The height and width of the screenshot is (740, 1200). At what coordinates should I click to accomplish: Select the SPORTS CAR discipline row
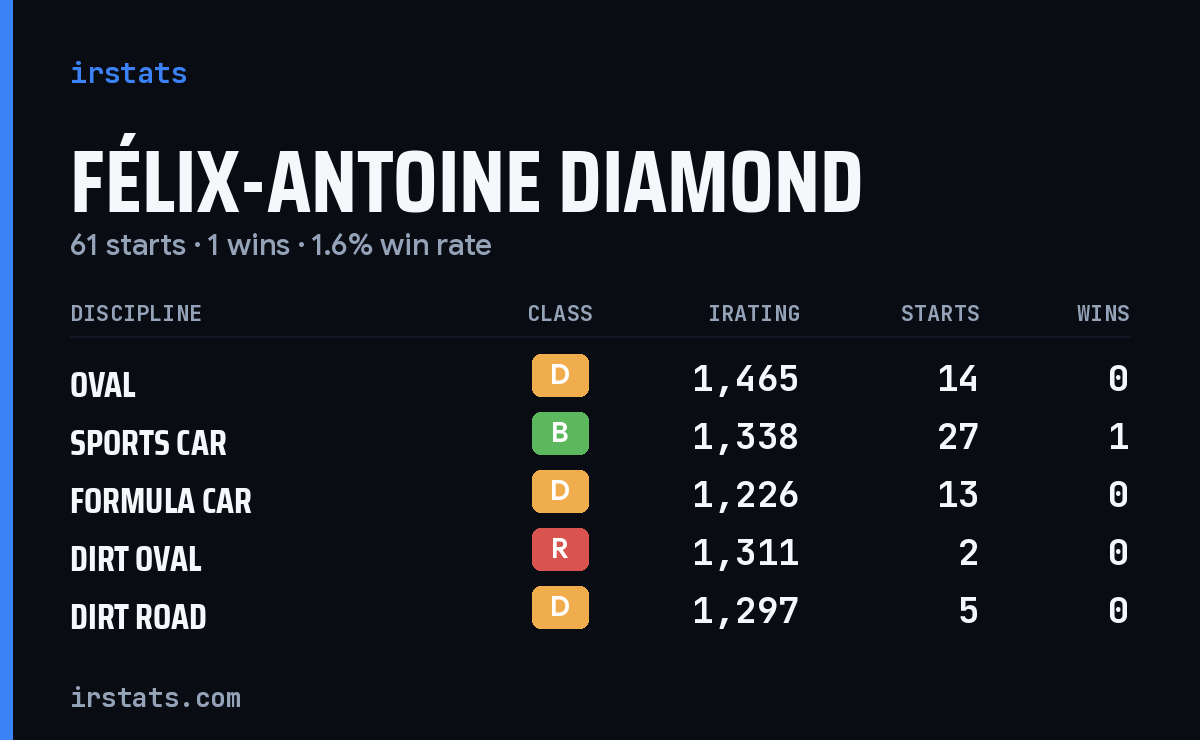point(600,437)
